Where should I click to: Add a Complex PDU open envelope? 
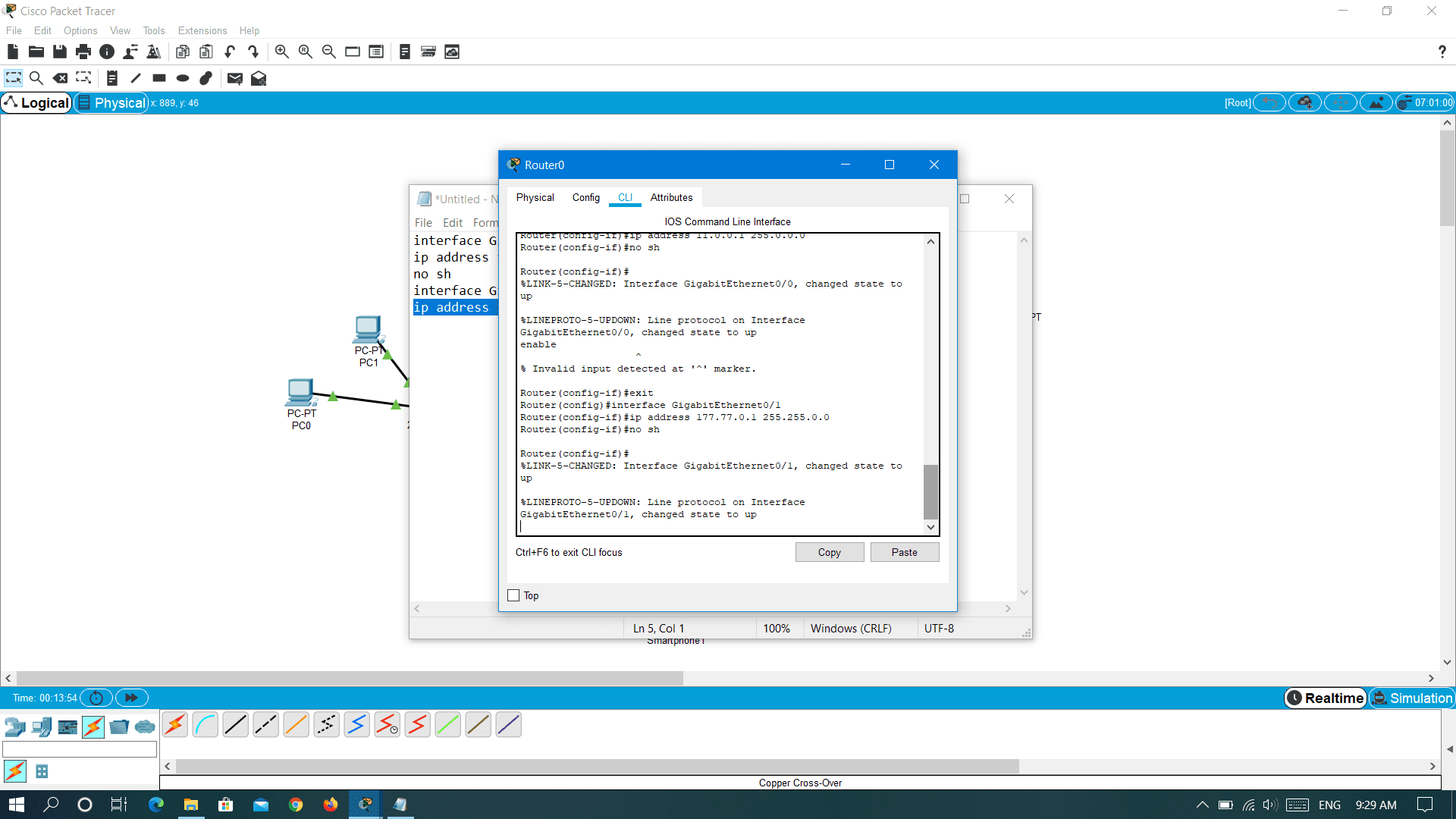[259, 78]
